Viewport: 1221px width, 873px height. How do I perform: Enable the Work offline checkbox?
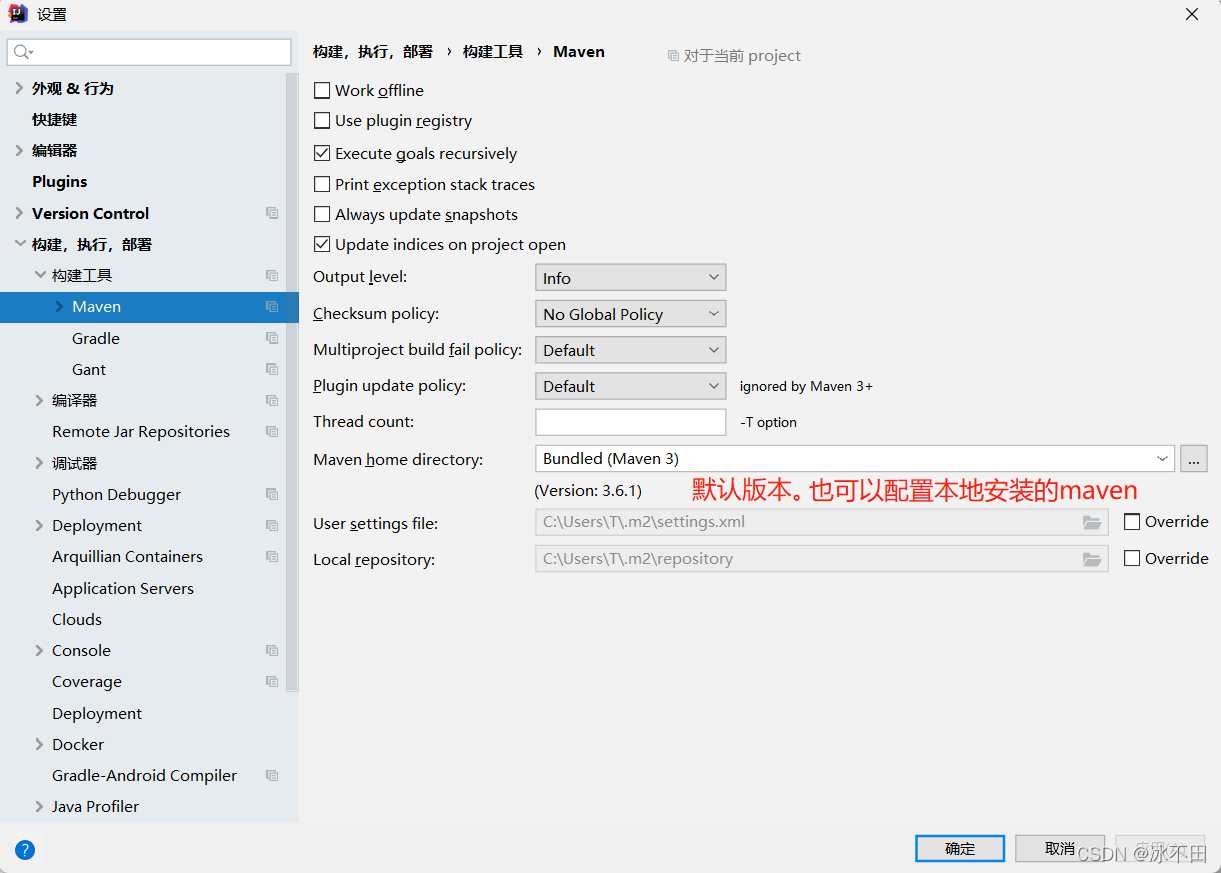pyautogui.click(x=322, y=90)
